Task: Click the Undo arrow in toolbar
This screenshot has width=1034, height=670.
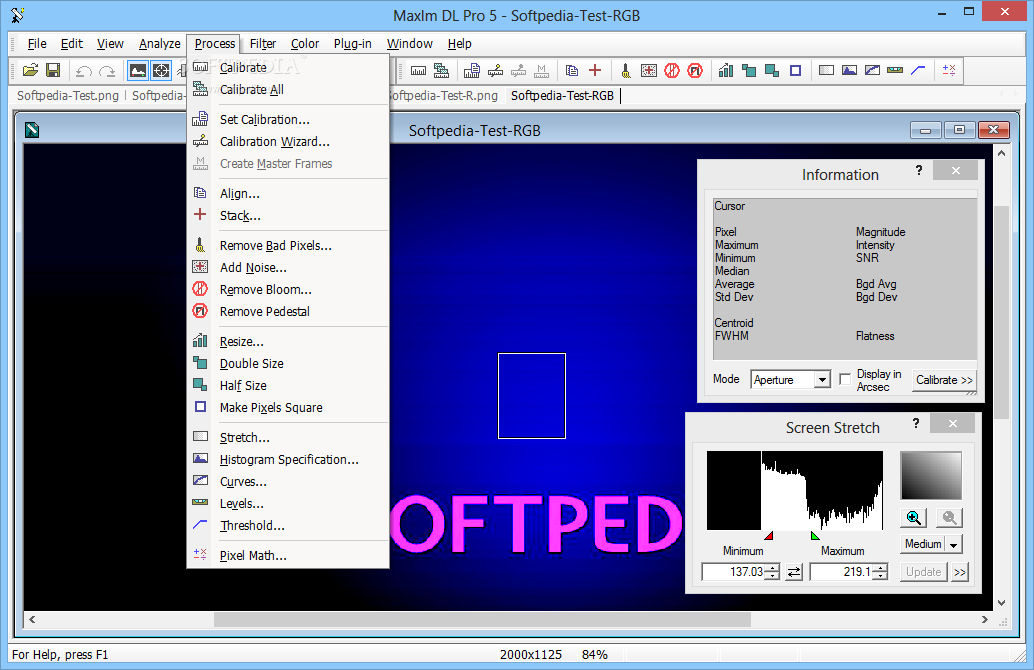Action: click(x=84, y=71)
